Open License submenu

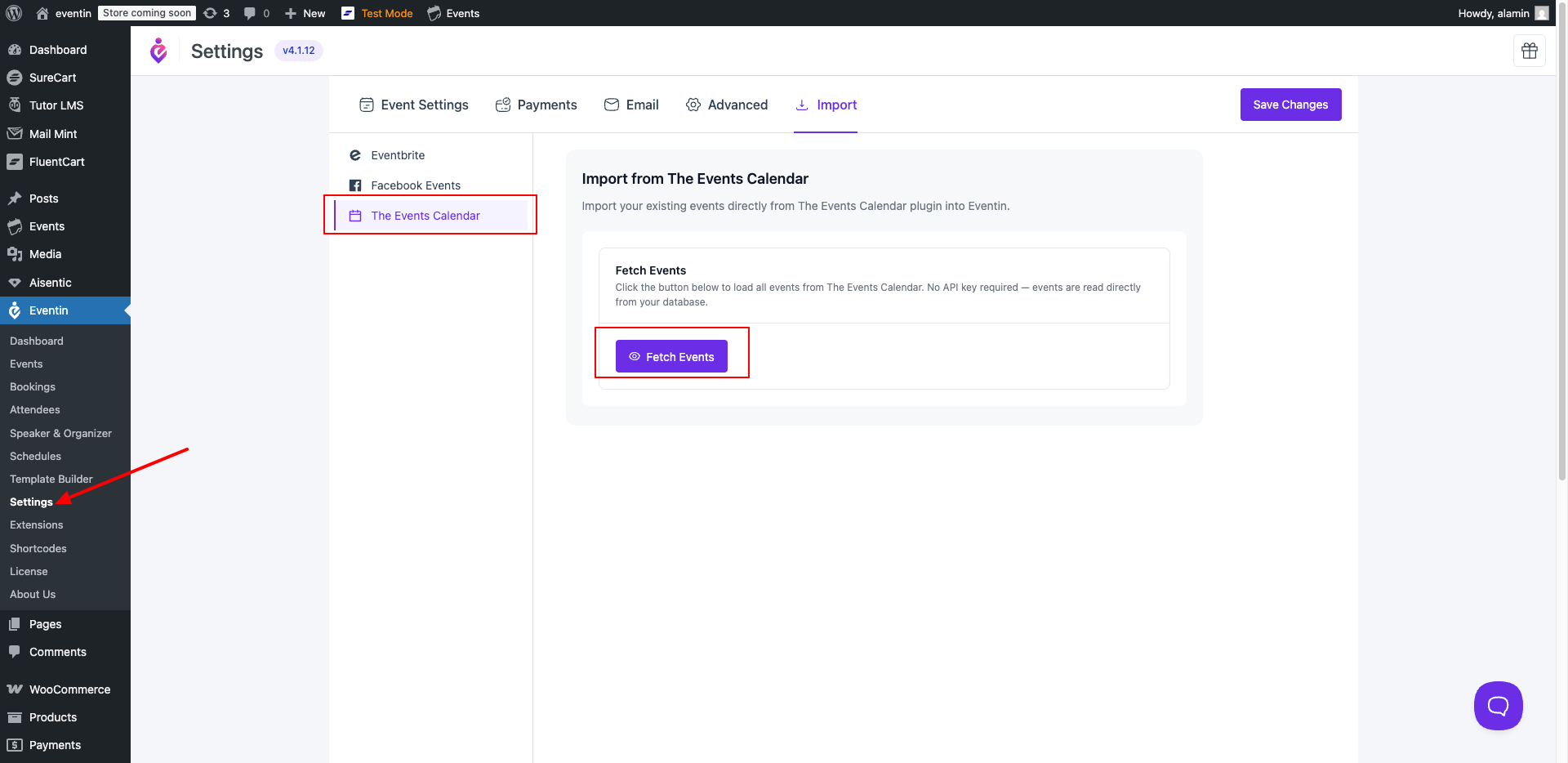point(29,571)
